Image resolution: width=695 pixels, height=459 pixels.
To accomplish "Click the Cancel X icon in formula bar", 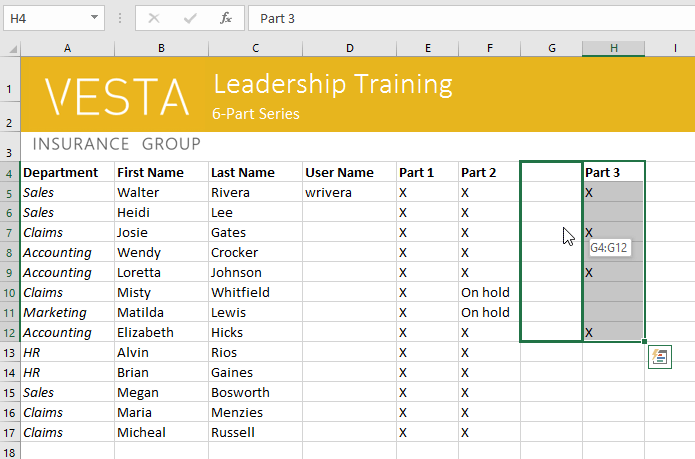I will [x=154, y=18].
